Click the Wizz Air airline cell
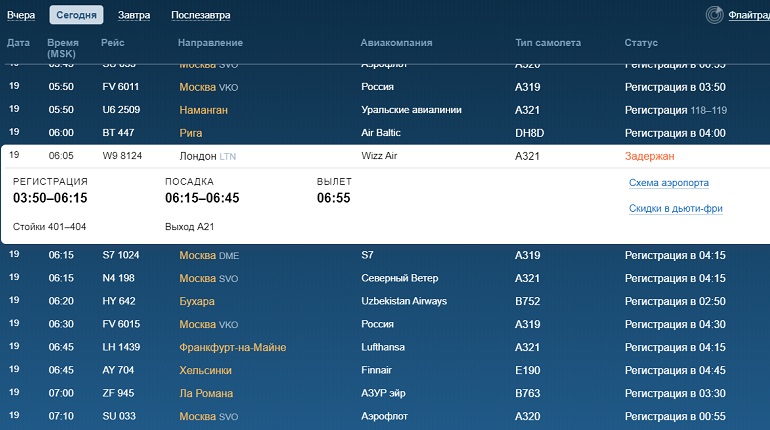 pos(379,156)
